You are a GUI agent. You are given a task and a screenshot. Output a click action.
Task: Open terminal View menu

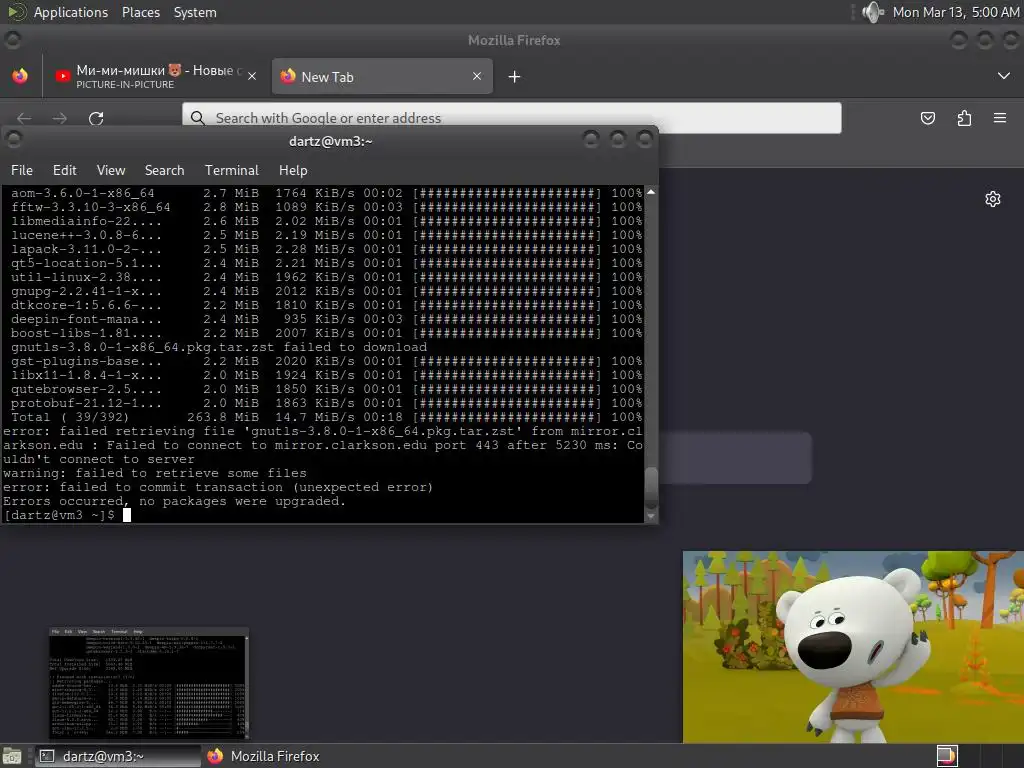pos(111,170)
